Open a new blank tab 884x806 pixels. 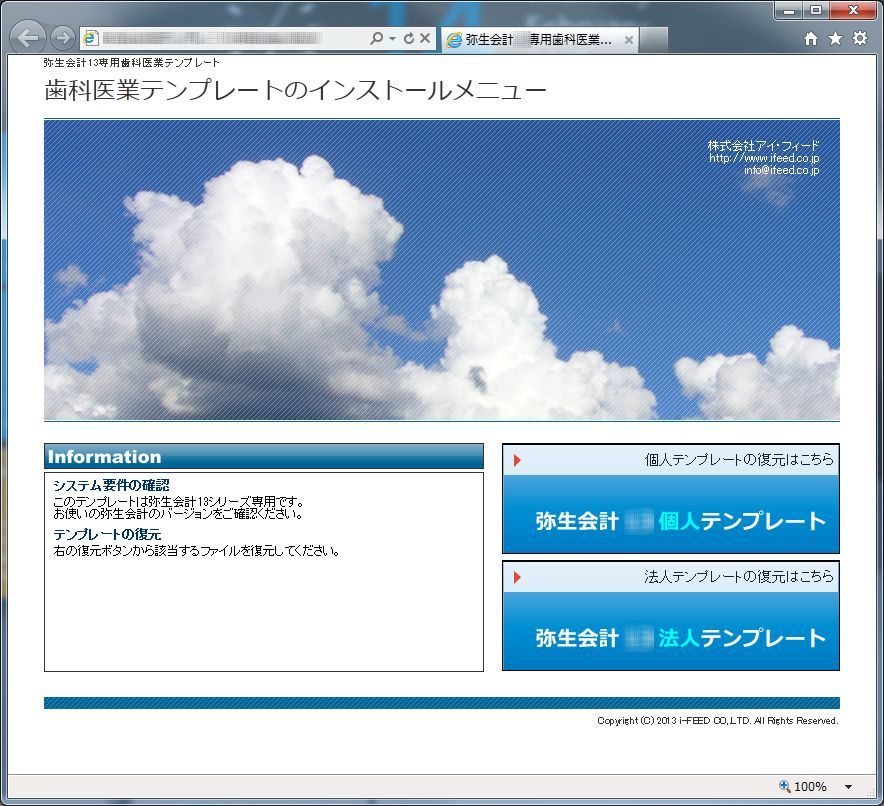(x=653, y=40)
